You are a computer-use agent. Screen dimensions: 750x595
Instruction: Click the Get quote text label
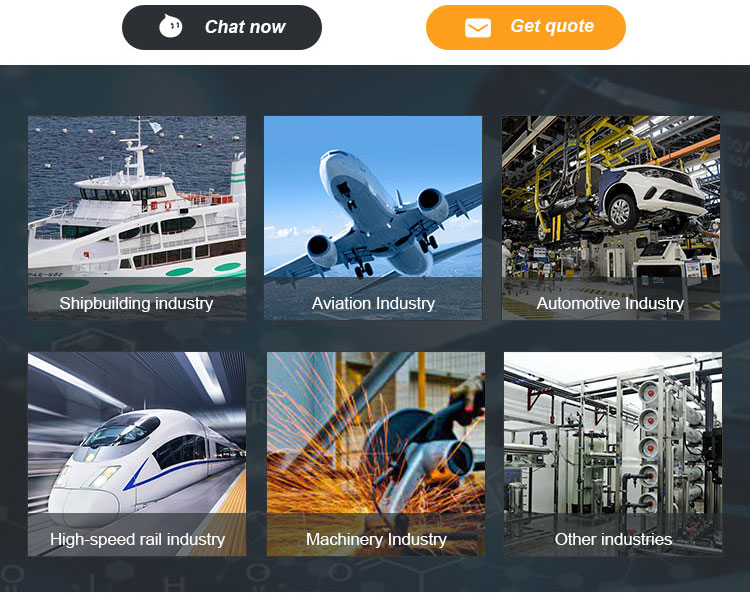552,26
